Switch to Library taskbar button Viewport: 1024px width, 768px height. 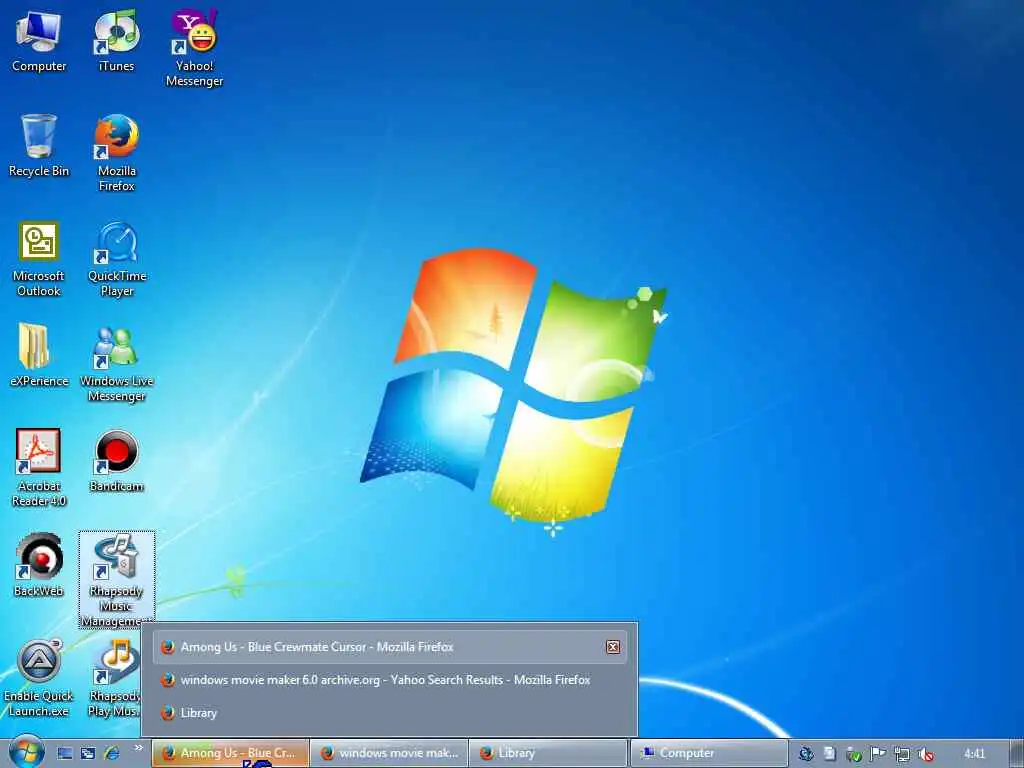pyautogui.click(x=548, y=753)
